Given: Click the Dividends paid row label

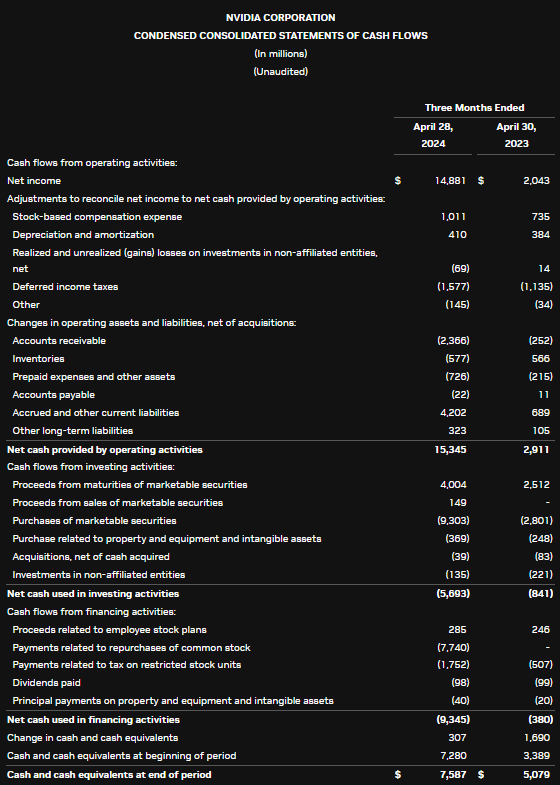Looking at the screenshot, I should click(x=47, y=683).
